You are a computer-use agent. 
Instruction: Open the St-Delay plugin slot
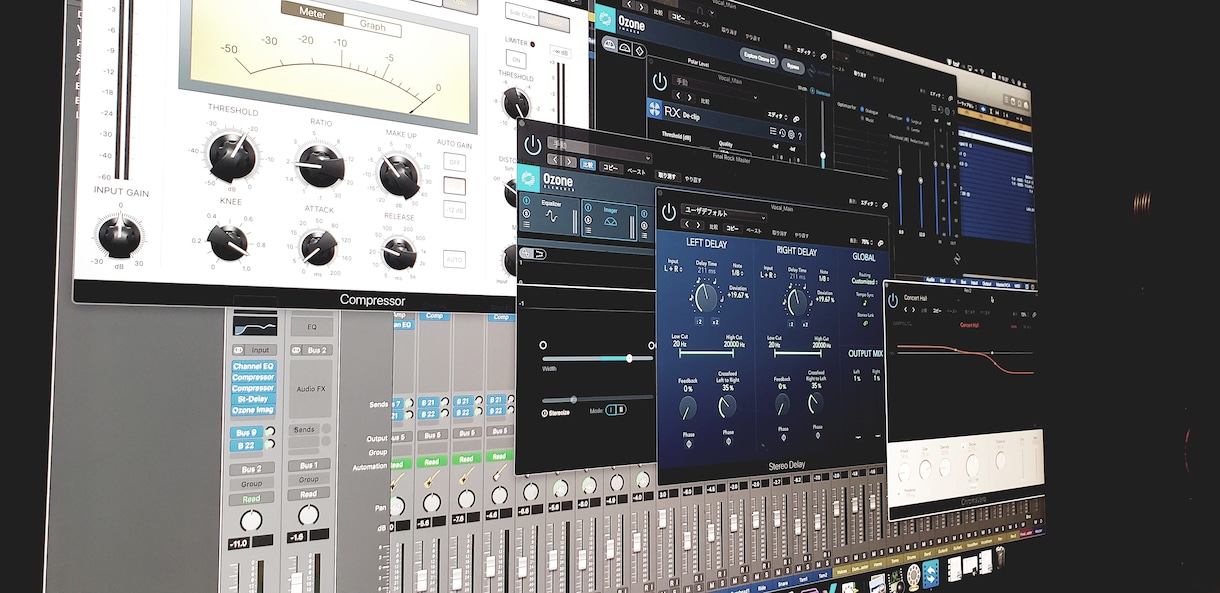[x=254, y=399]
